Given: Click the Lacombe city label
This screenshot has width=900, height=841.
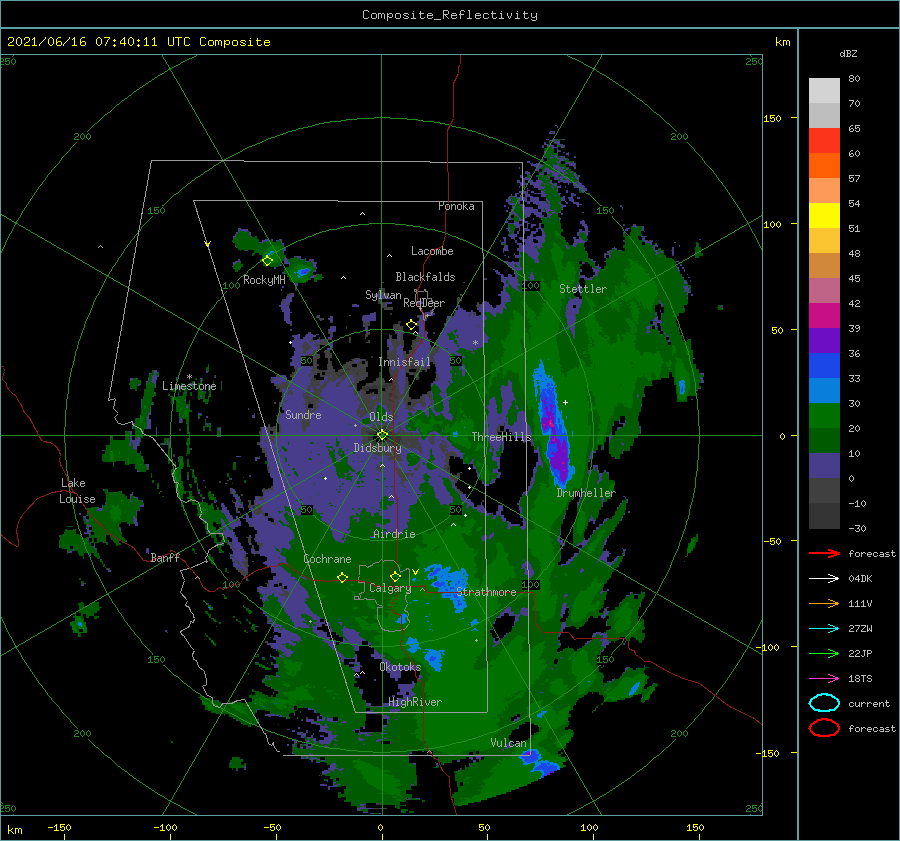Looking at the screenshot, I should (x=432, y=251).
